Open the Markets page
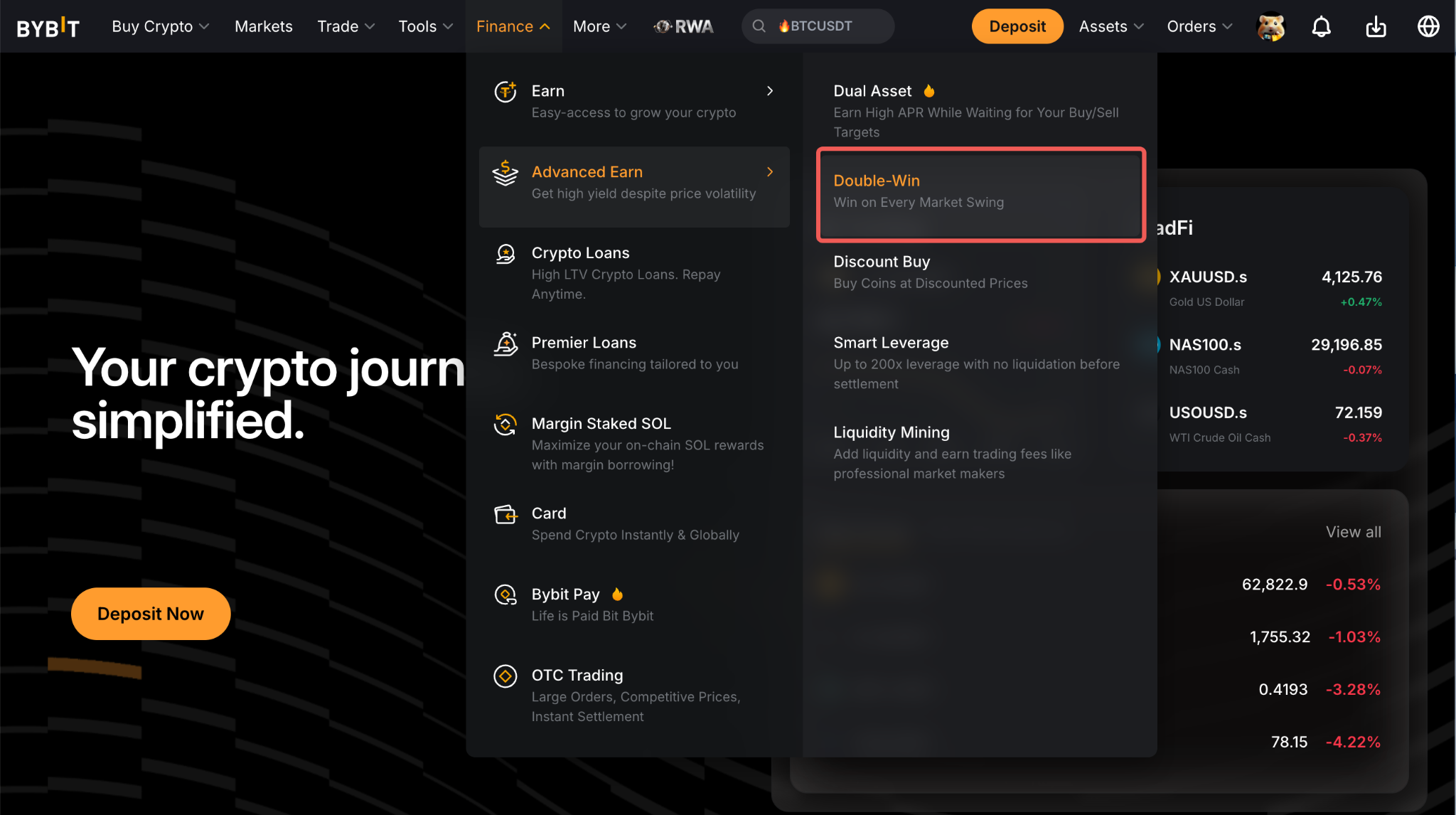The height and width of the screenshot is (815, 1456). (264, 26)
